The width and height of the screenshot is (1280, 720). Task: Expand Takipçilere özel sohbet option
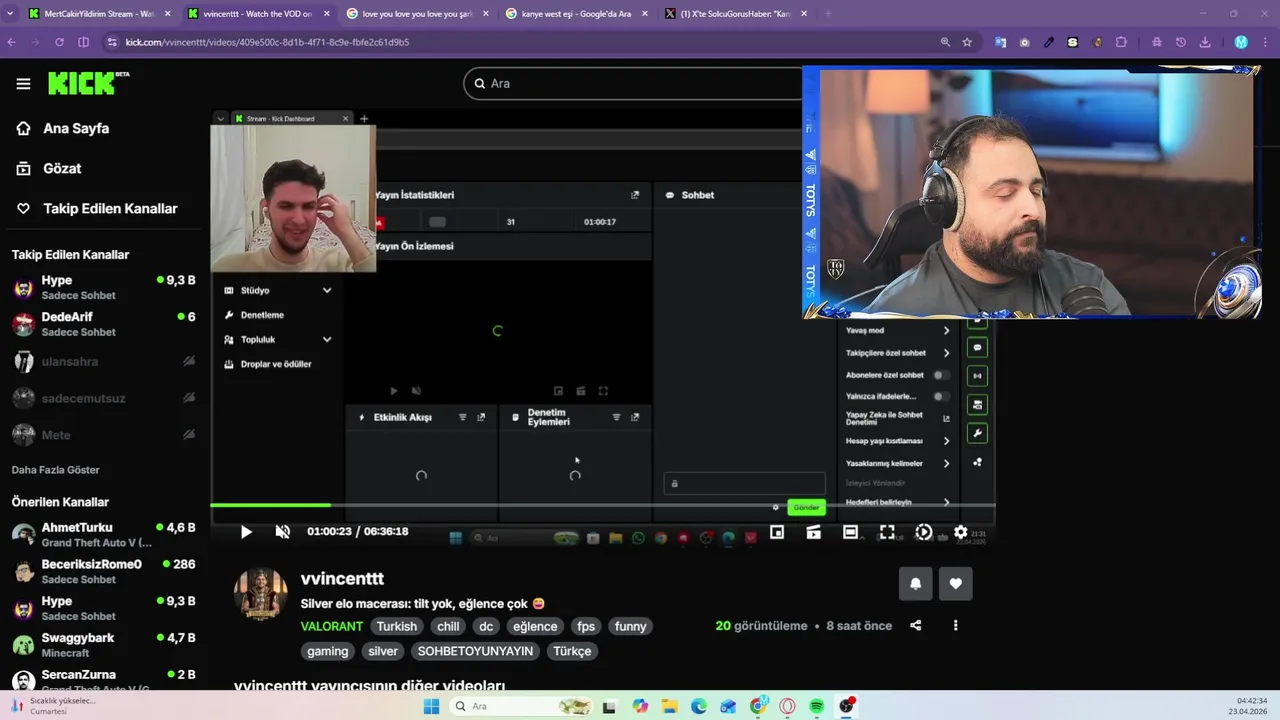pos(898,353)
